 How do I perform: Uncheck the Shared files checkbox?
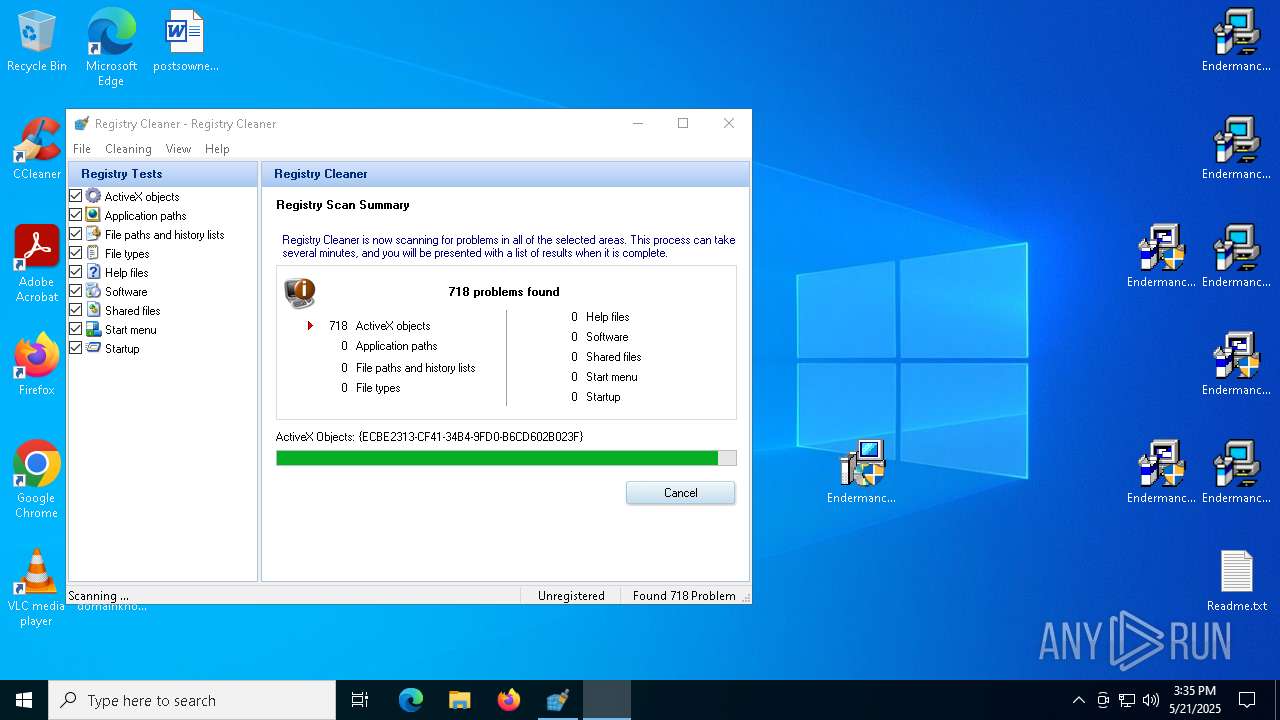(x=75, y=310)
